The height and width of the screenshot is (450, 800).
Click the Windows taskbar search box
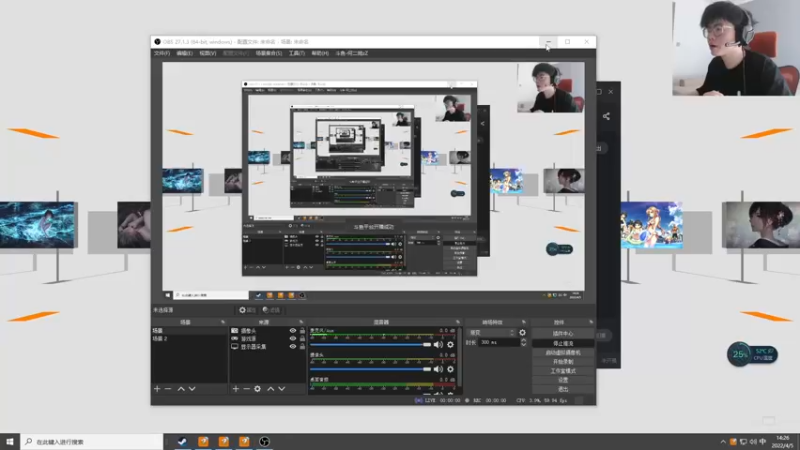pos(92,441)
